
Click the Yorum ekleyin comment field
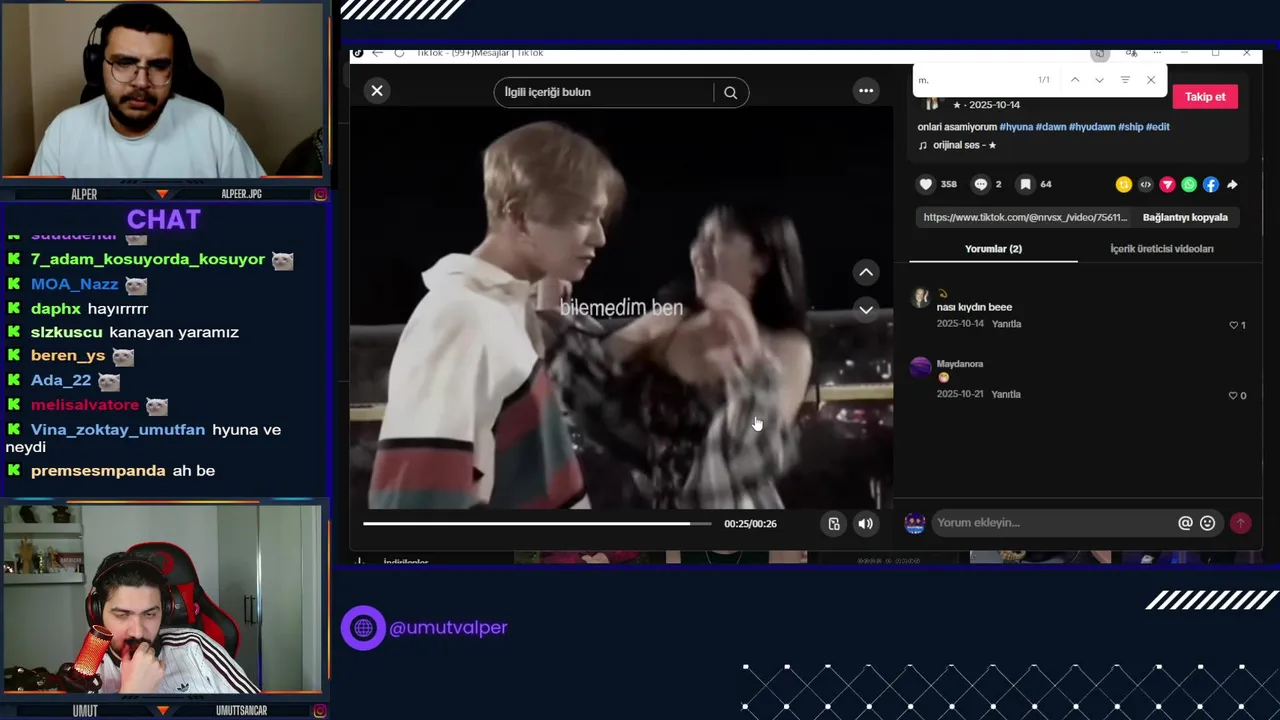click(x=1053, y=523)
